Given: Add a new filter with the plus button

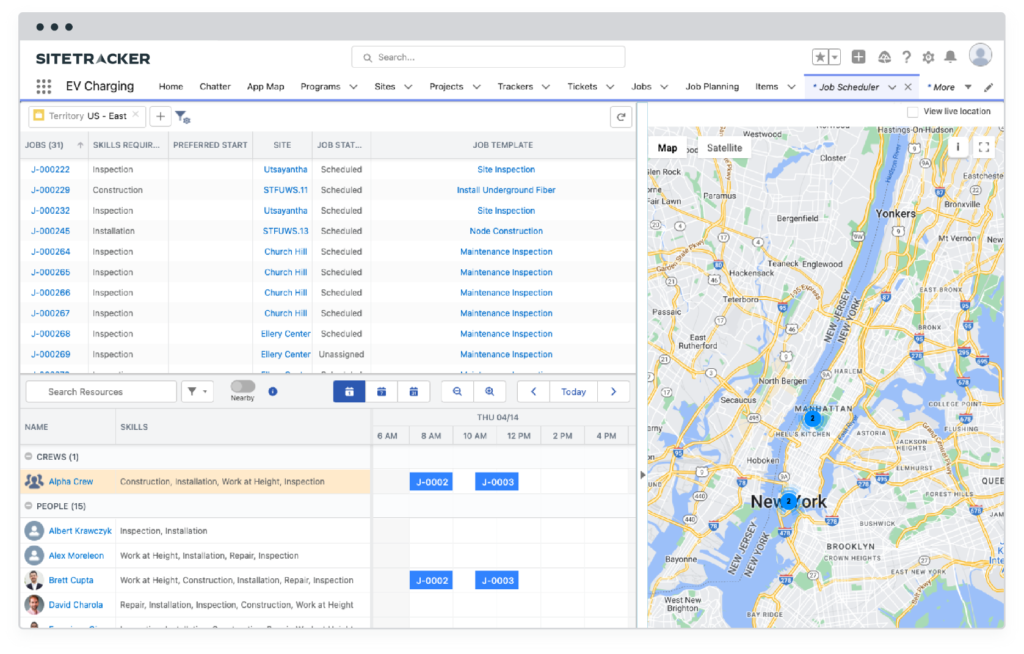Looking at the screenshot, I should click(160, 116).
